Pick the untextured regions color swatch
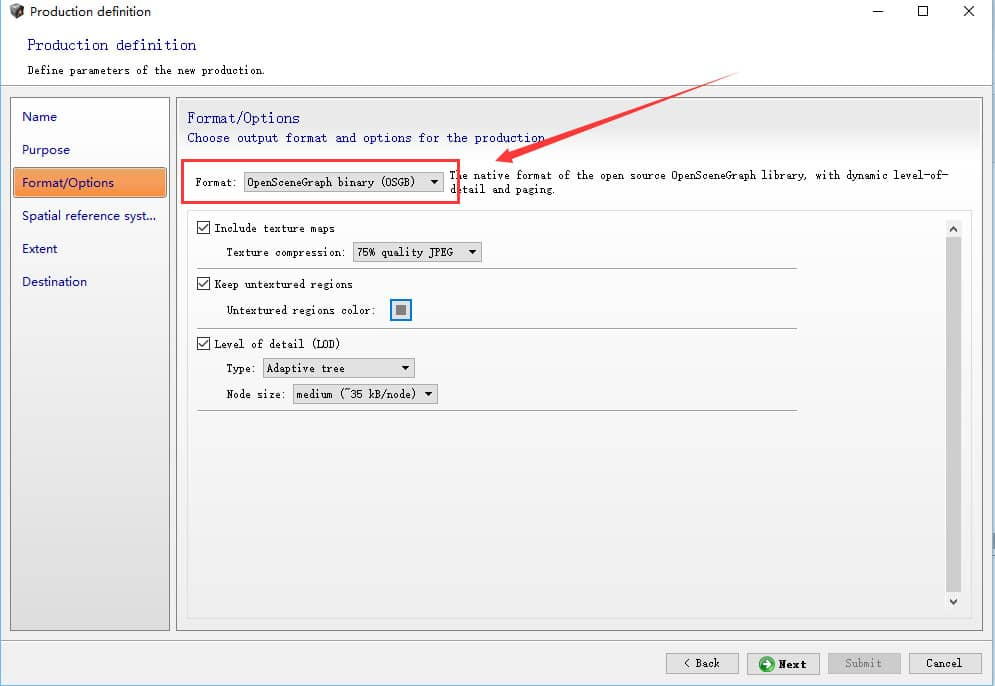Screen dimensions: 995x686 pyautogui.click(x=401, y=310)
